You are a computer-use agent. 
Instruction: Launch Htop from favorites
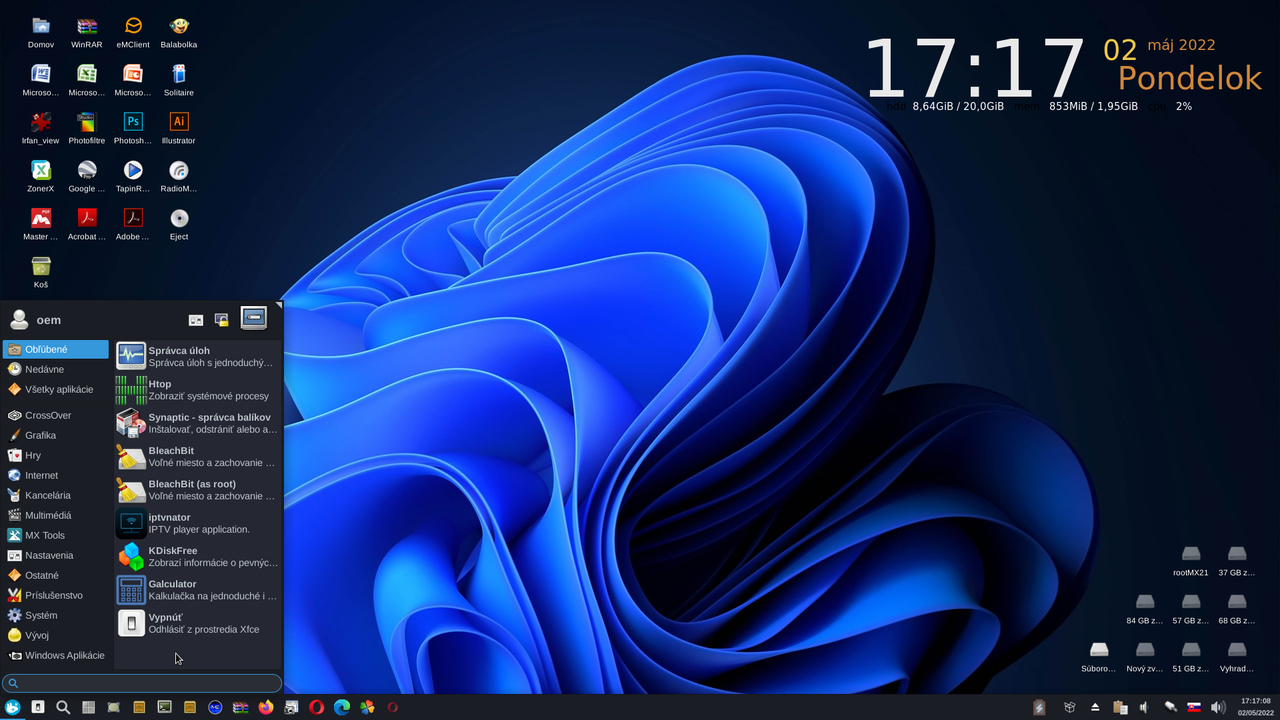coord(198,389)
